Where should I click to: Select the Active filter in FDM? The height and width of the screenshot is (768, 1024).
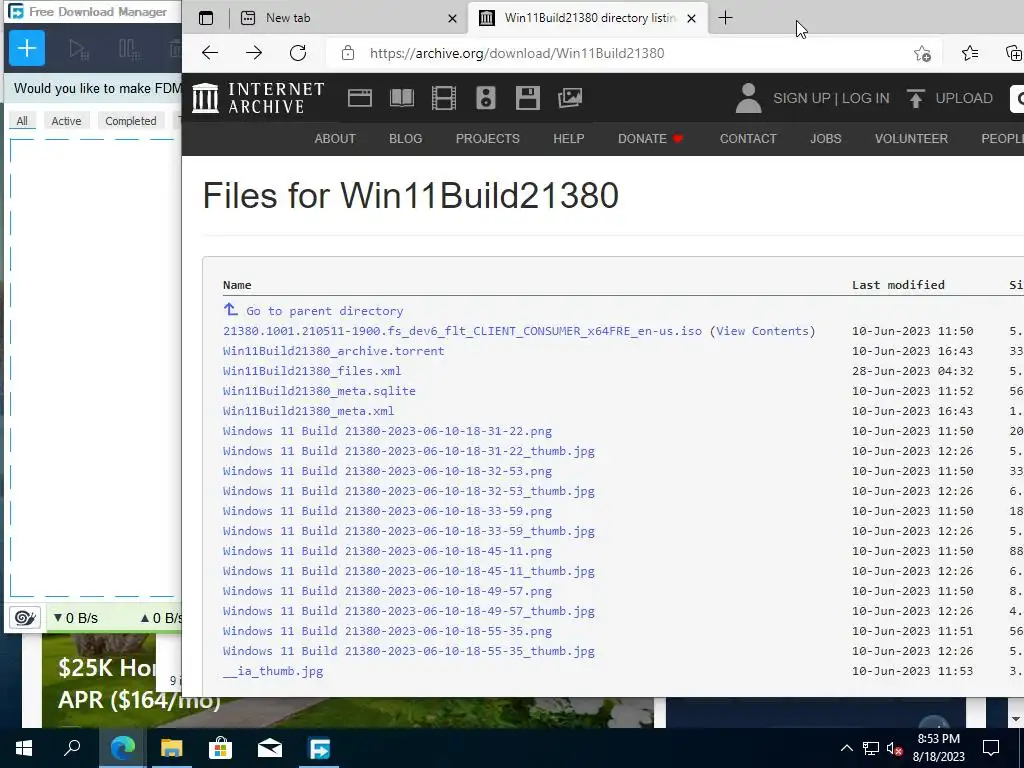[x=67, y=121]
